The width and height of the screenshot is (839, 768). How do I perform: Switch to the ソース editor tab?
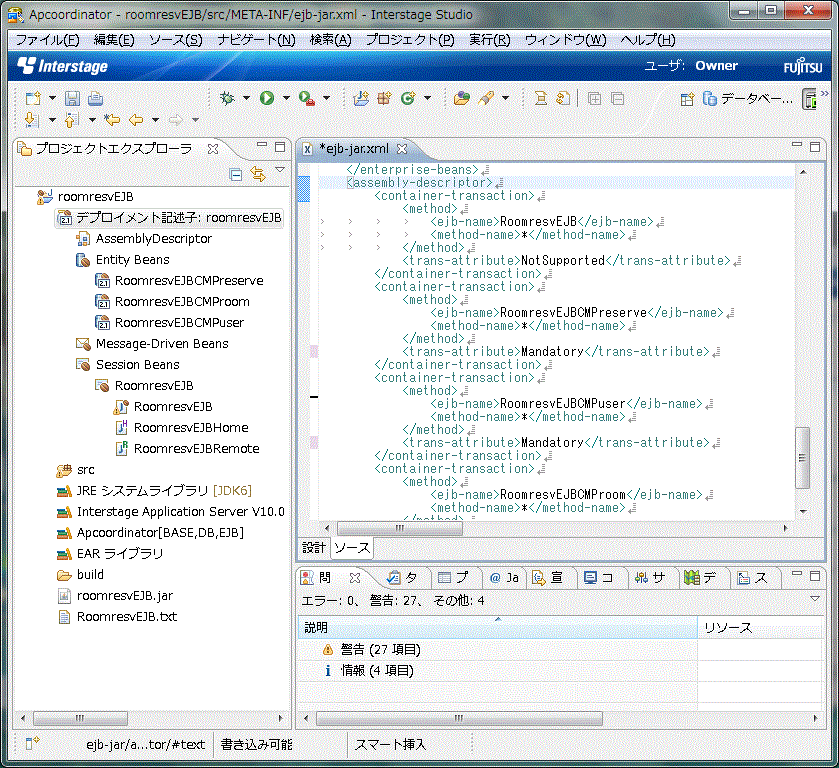click(x=352, y=548)
